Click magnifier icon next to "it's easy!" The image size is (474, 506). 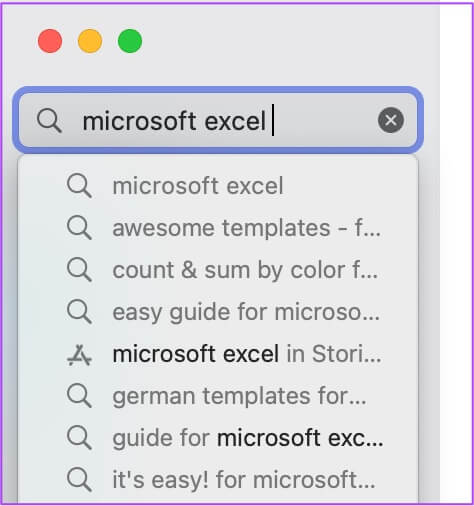[79, 480]
